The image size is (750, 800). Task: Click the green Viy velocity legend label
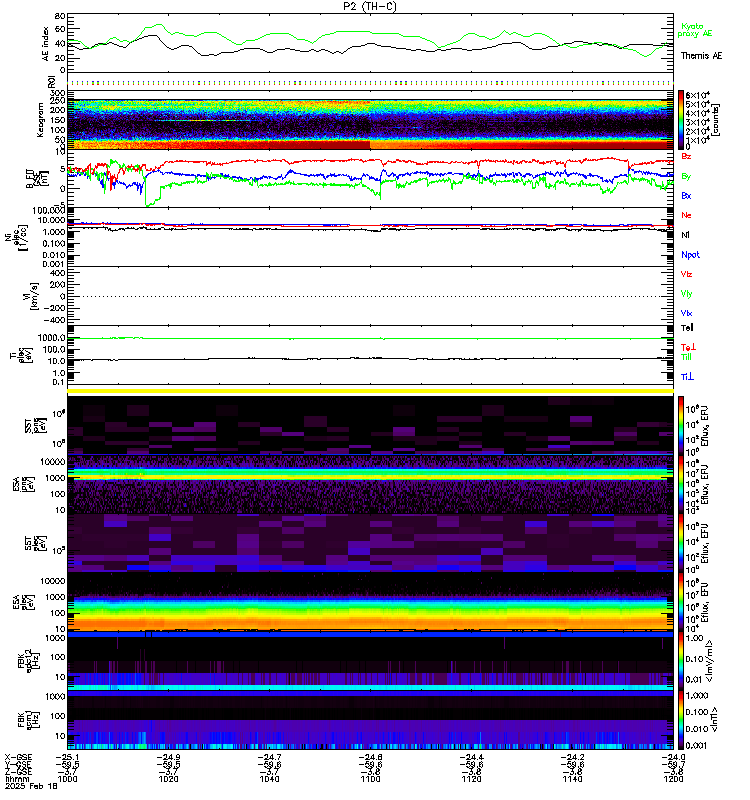tap(686, 294)
